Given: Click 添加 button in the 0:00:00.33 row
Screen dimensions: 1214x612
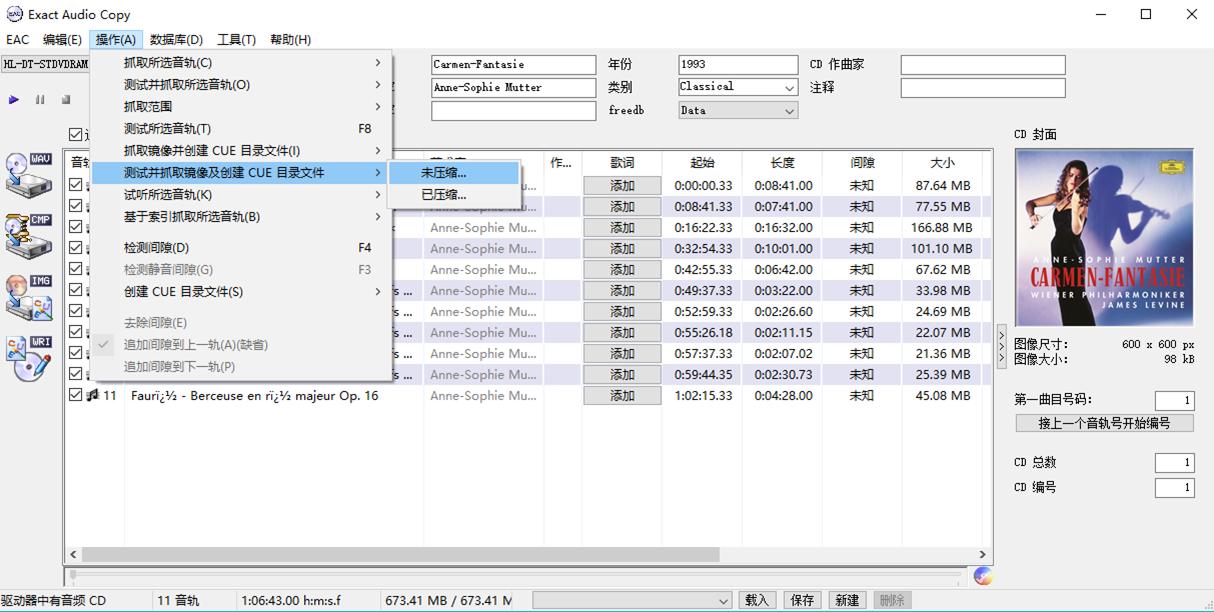Looking at the screenshot, I should point(622,186).
